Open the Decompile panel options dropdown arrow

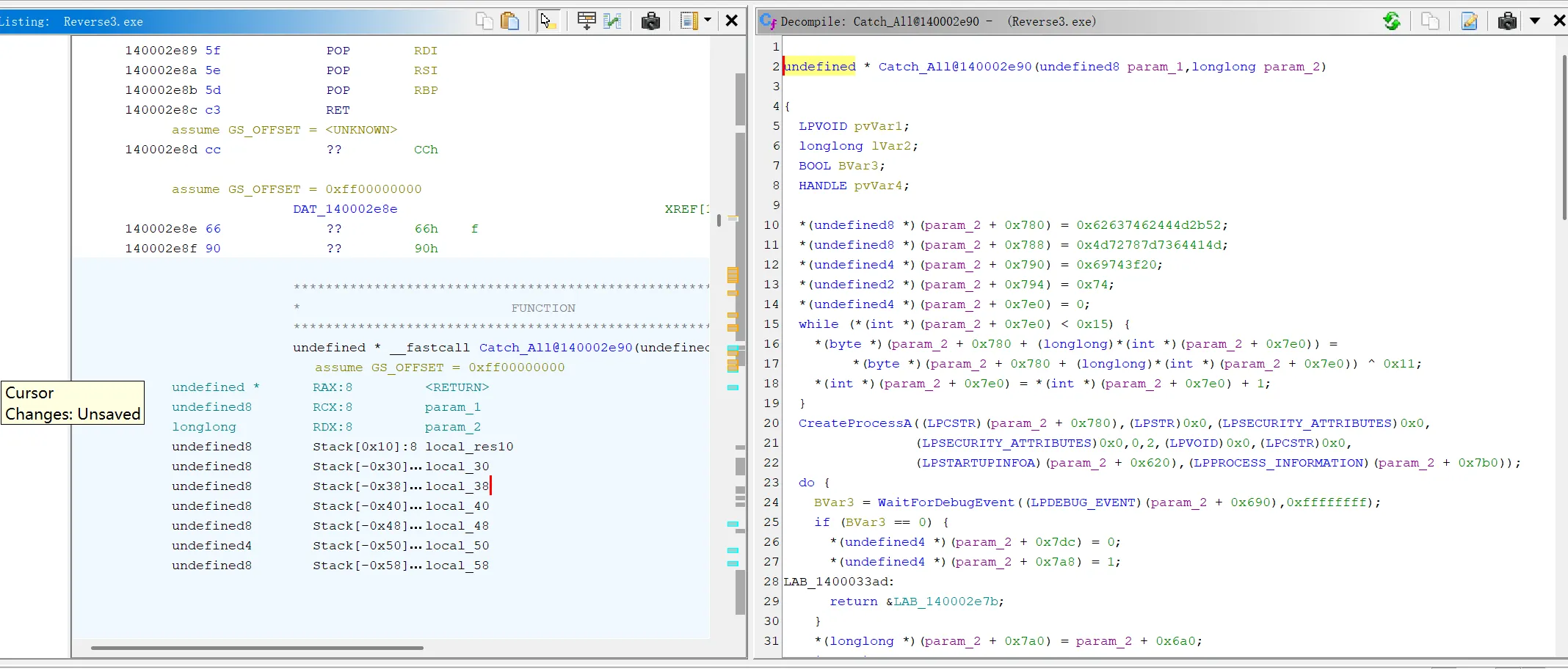click(x=1534, y=21)
